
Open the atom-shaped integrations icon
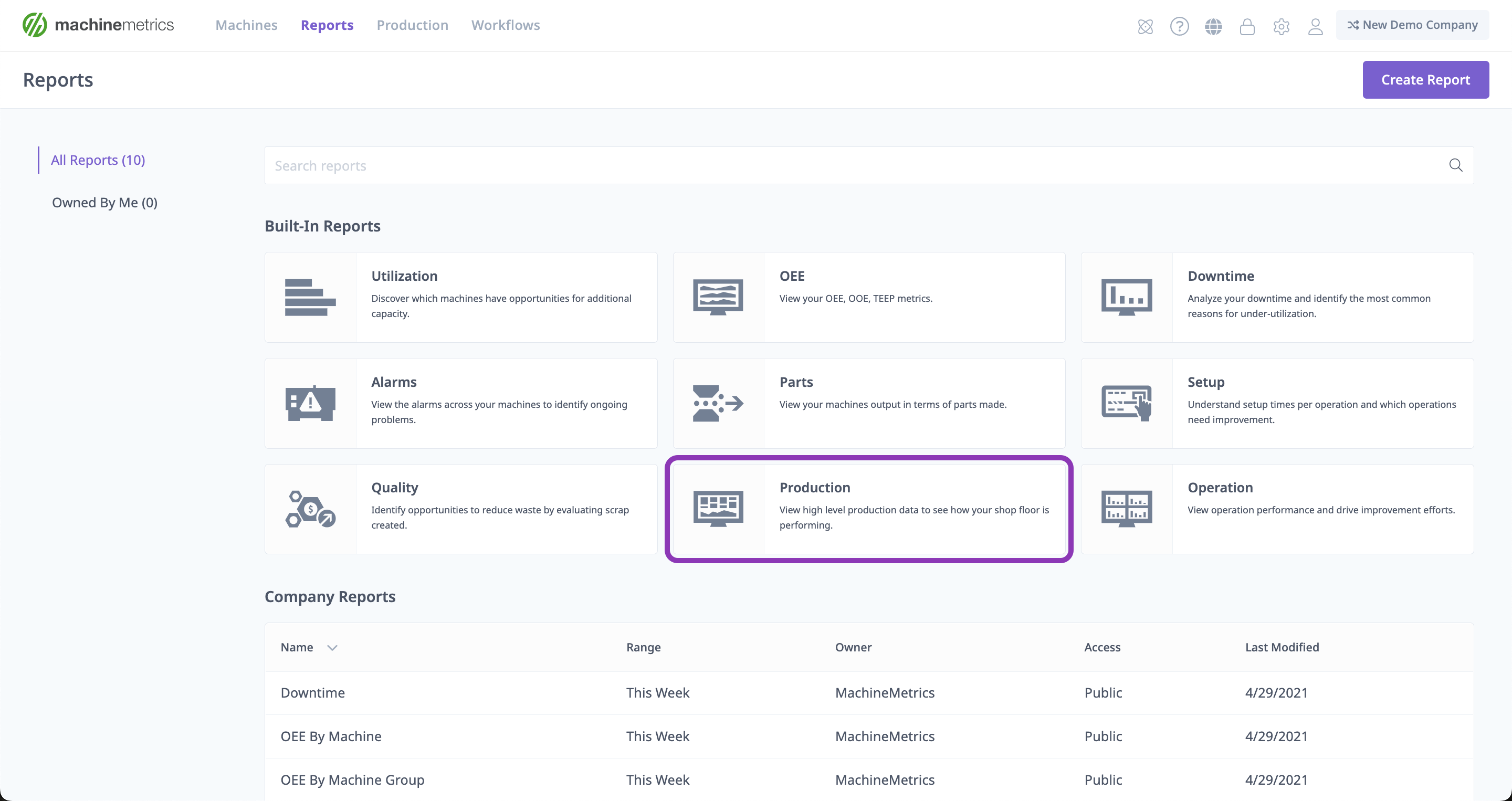coord(1145,26)
